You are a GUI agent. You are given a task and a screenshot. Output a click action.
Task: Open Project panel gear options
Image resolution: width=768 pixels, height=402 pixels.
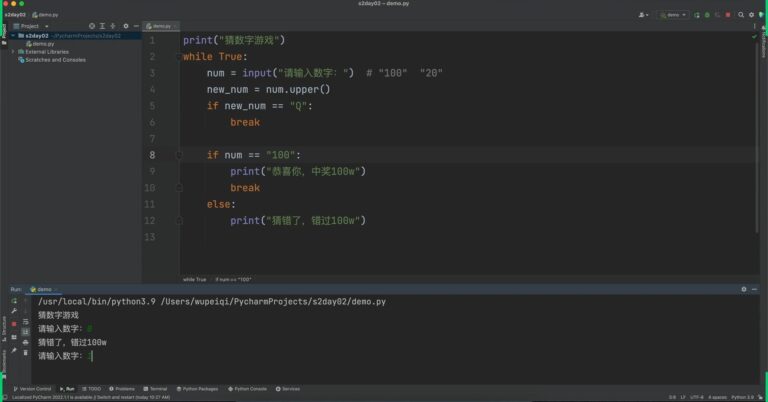[126, 26]
